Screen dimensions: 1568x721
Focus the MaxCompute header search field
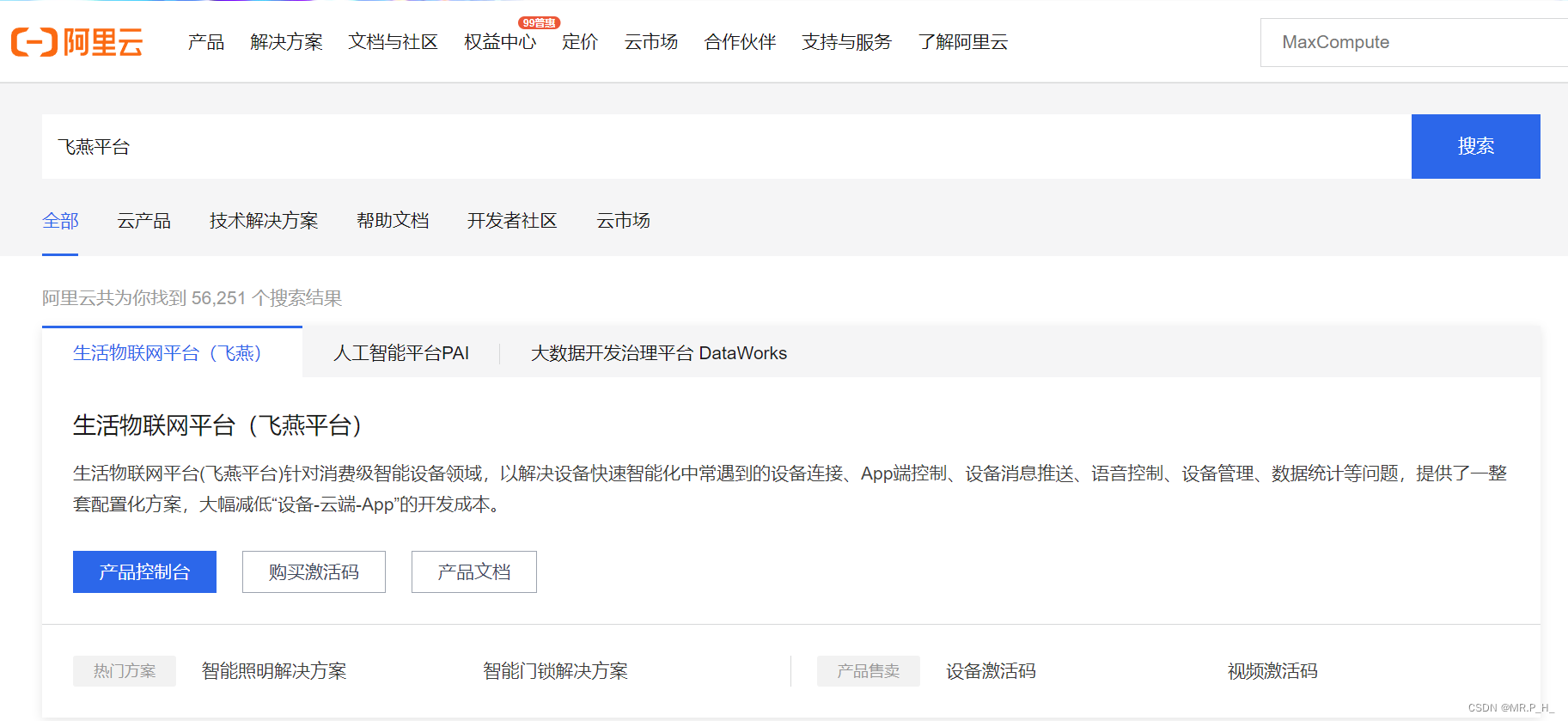(x=1414, y=42)
